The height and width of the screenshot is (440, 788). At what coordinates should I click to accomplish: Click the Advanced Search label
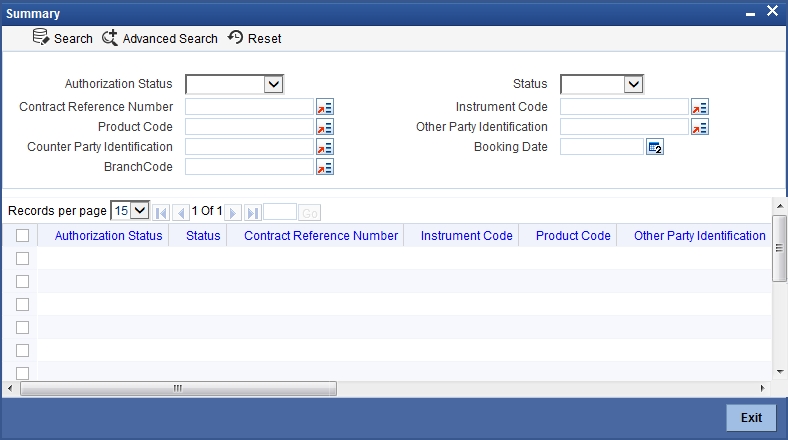(x=170, y=39)
